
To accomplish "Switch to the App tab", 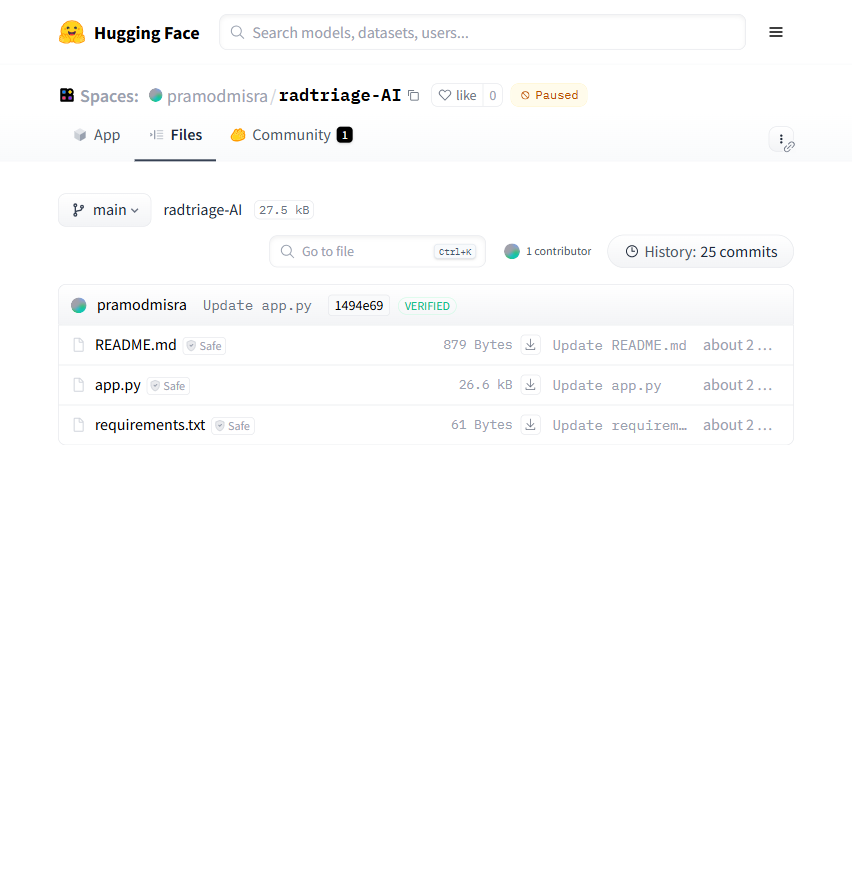I will pyautogui.click(x=97, y=135).
